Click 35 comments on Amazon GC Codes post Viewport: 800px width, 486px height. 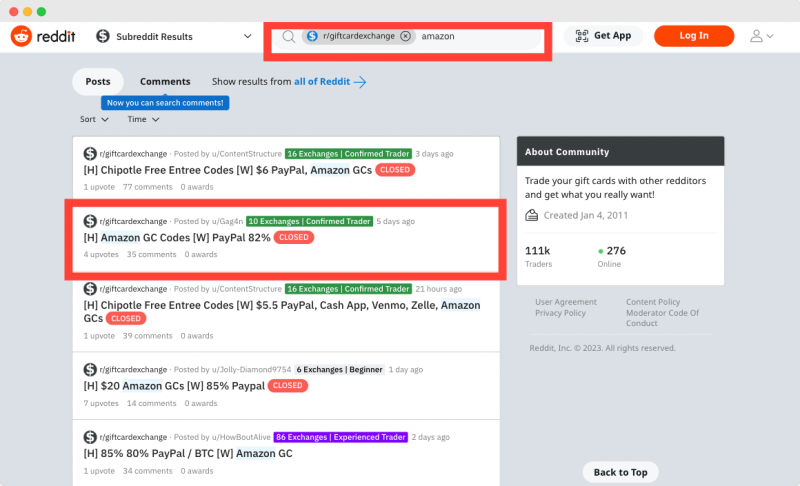(152, 254)
